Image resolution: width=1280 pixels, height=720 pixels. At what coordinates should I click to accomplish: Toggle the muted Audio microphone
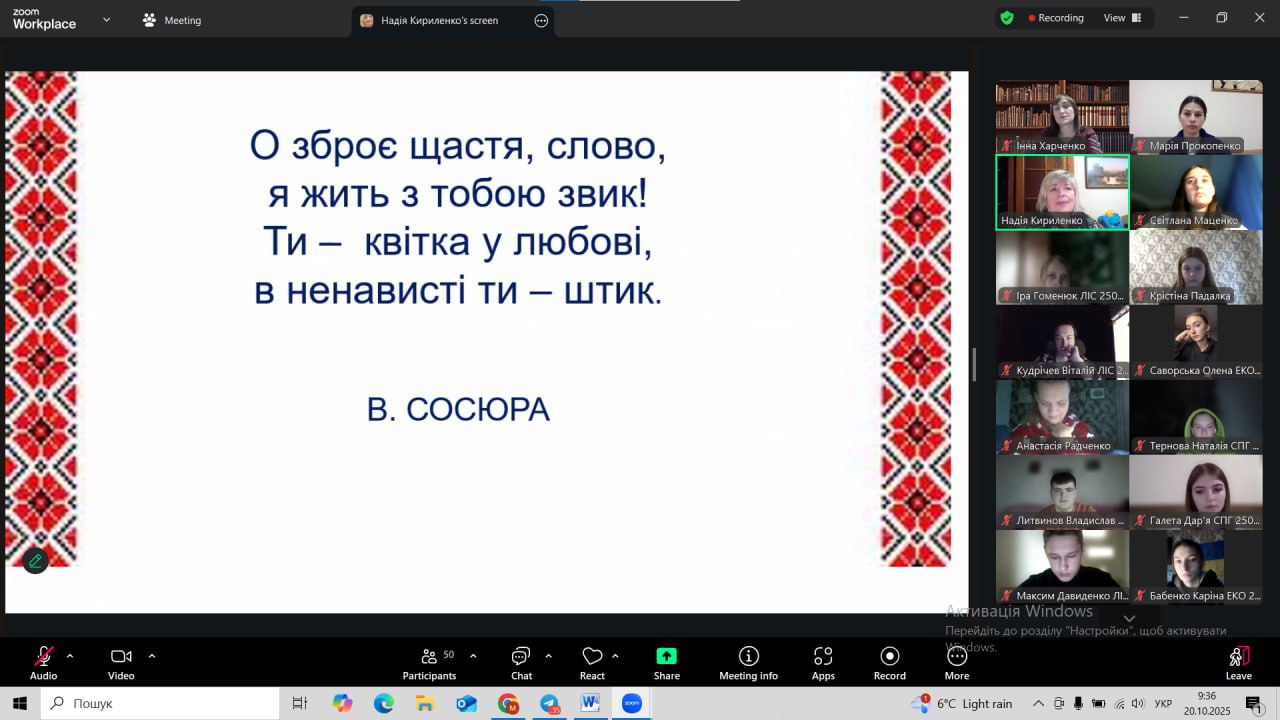coord(43,657)
